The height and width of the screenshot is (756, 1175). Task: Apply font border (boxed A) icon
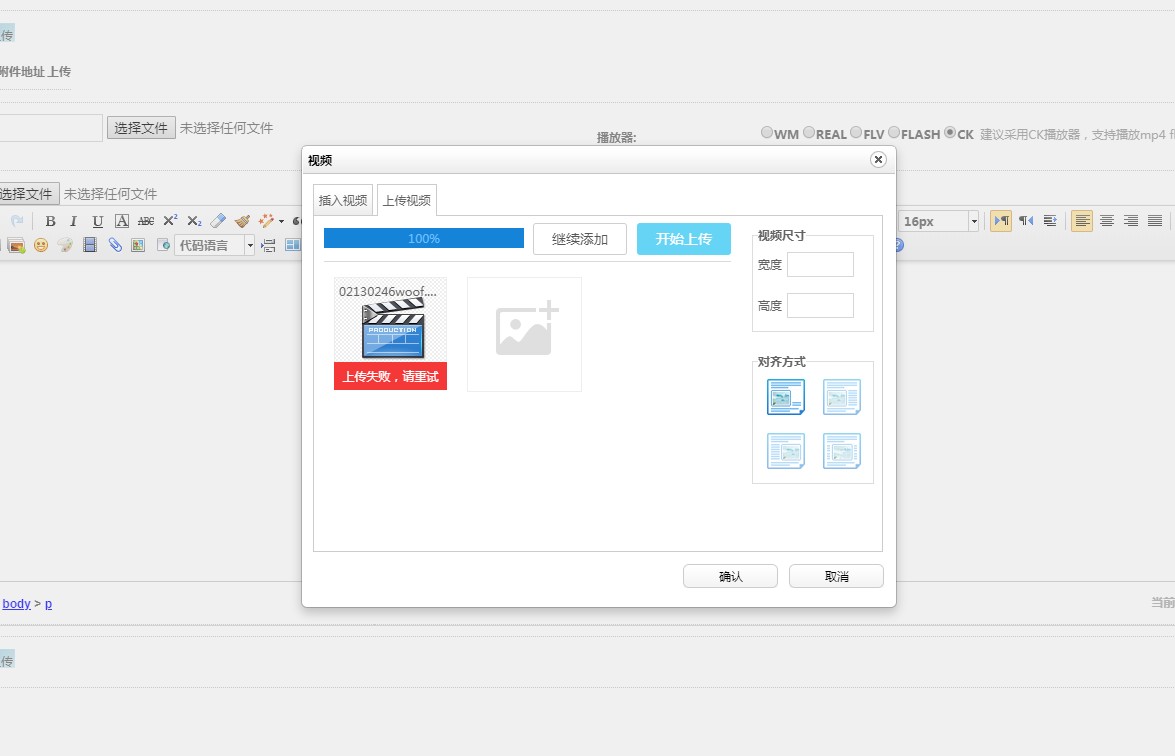click(x=121, y=221)
